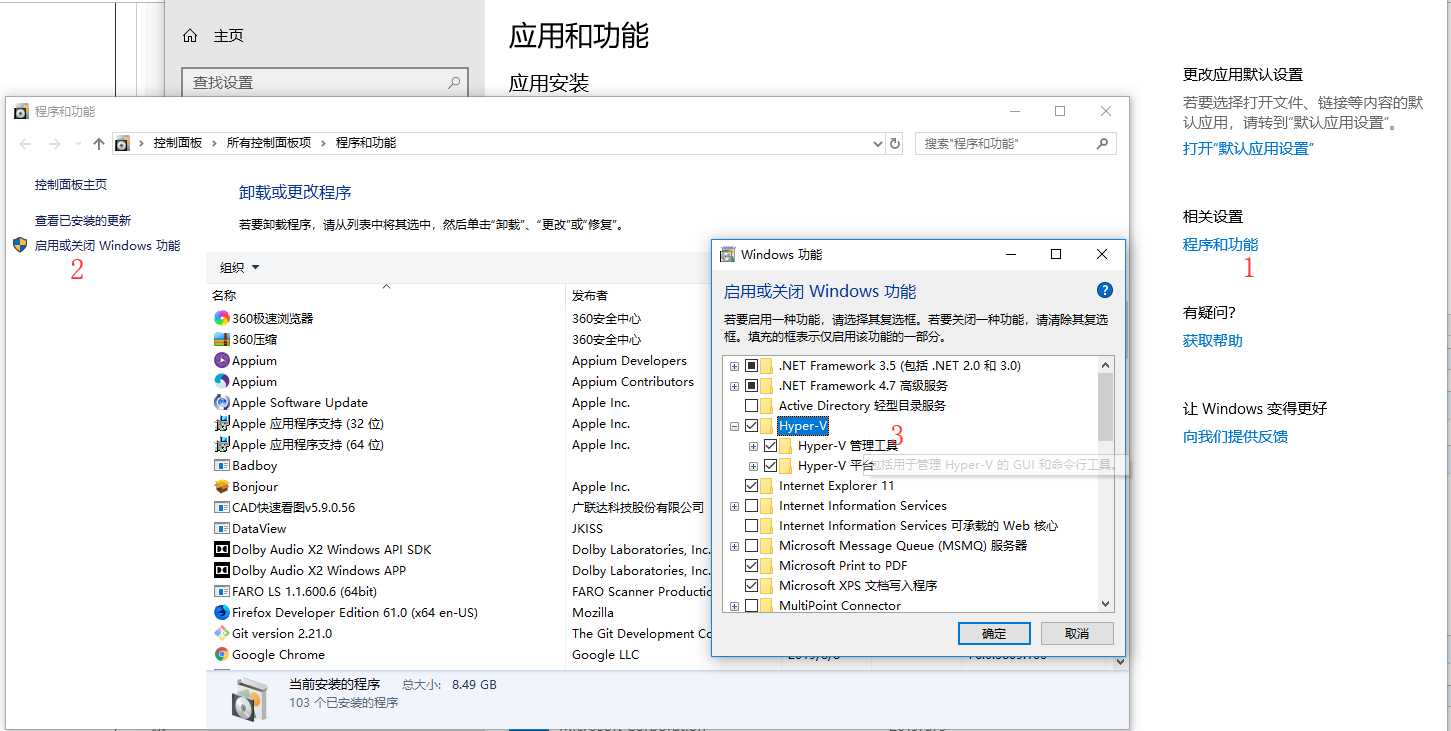
Task: Click the Forward arrow in 程序和功能 window
Action: coord(56,144)
